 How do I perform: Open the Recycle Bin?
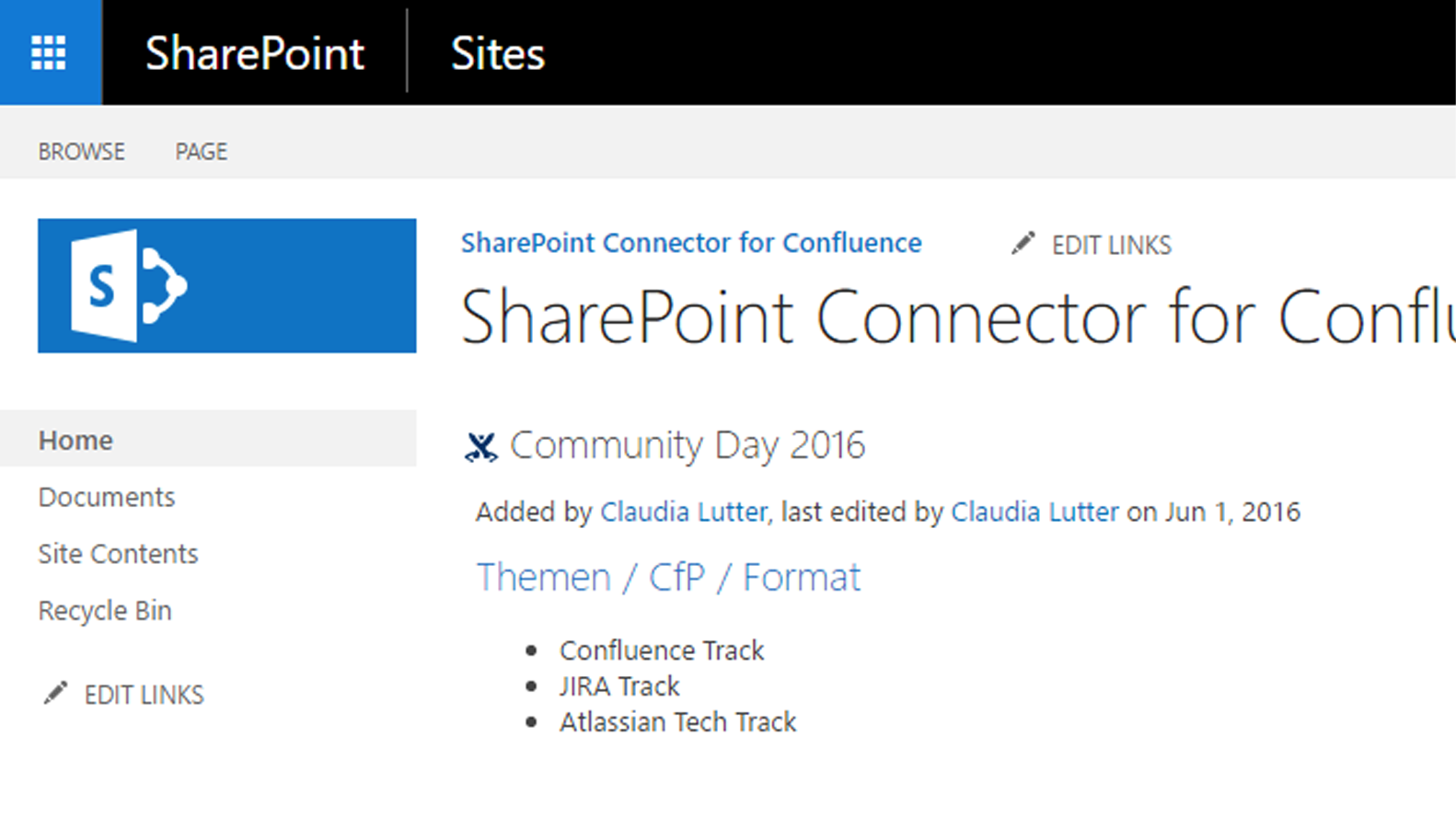click(x=104, y=610)
